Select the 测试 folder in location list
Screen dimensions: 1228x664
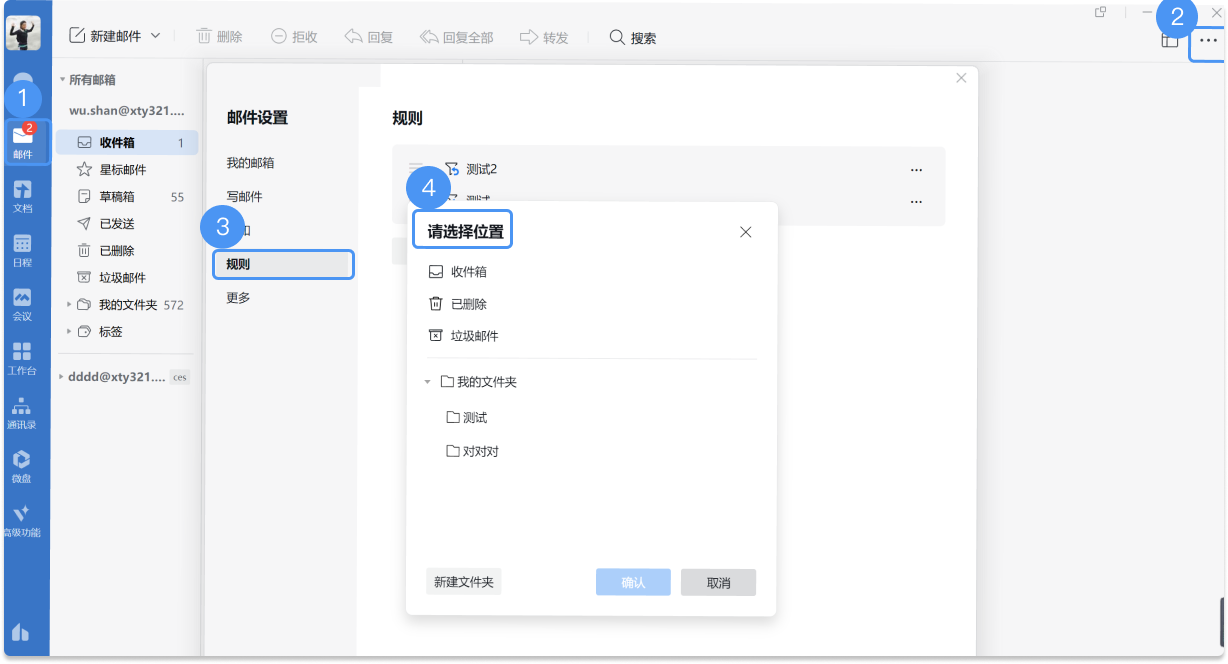[474, 418]
